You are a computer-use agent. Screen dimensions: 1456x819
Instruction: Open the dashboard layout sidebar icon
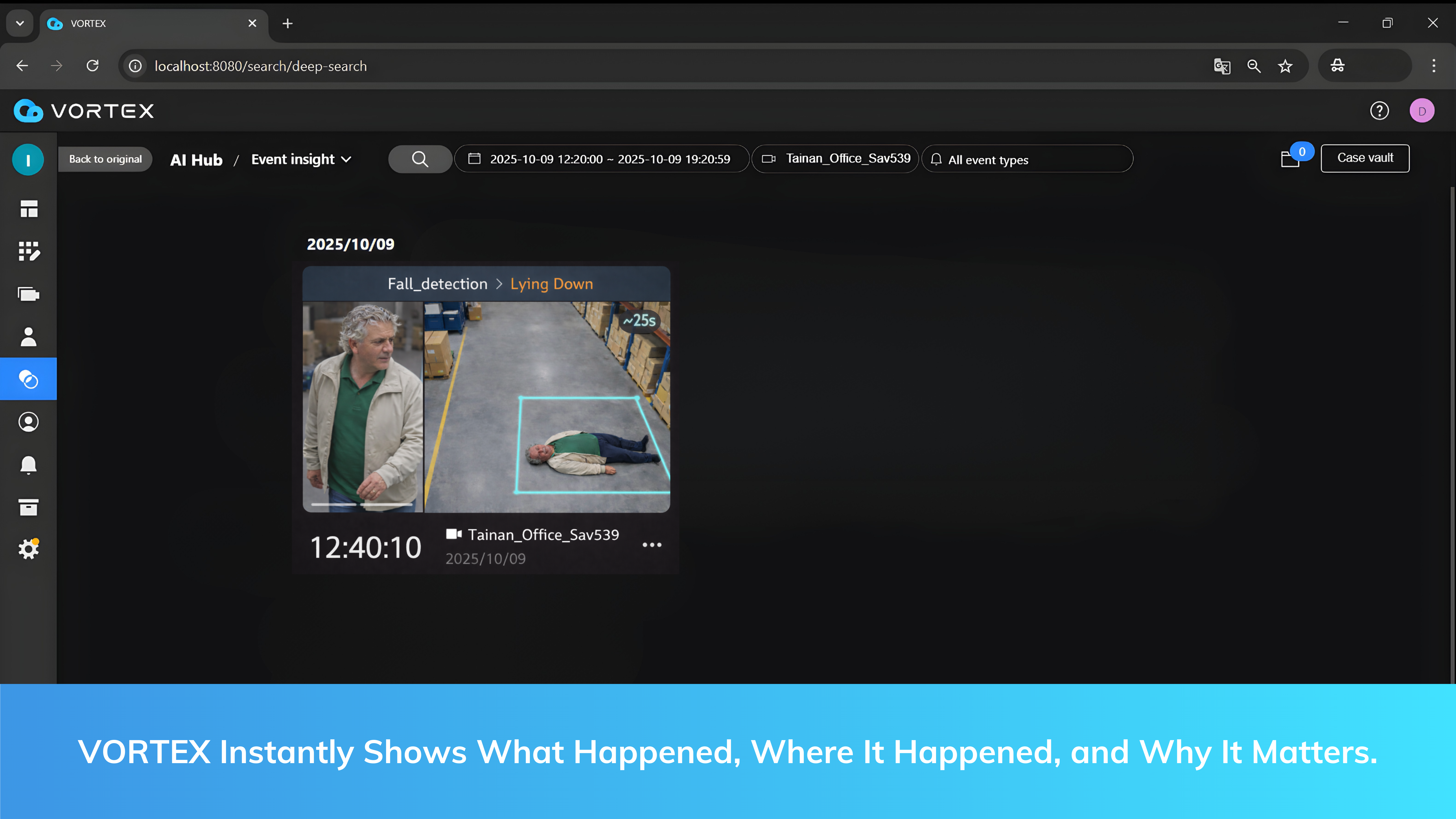click(28, 209)
